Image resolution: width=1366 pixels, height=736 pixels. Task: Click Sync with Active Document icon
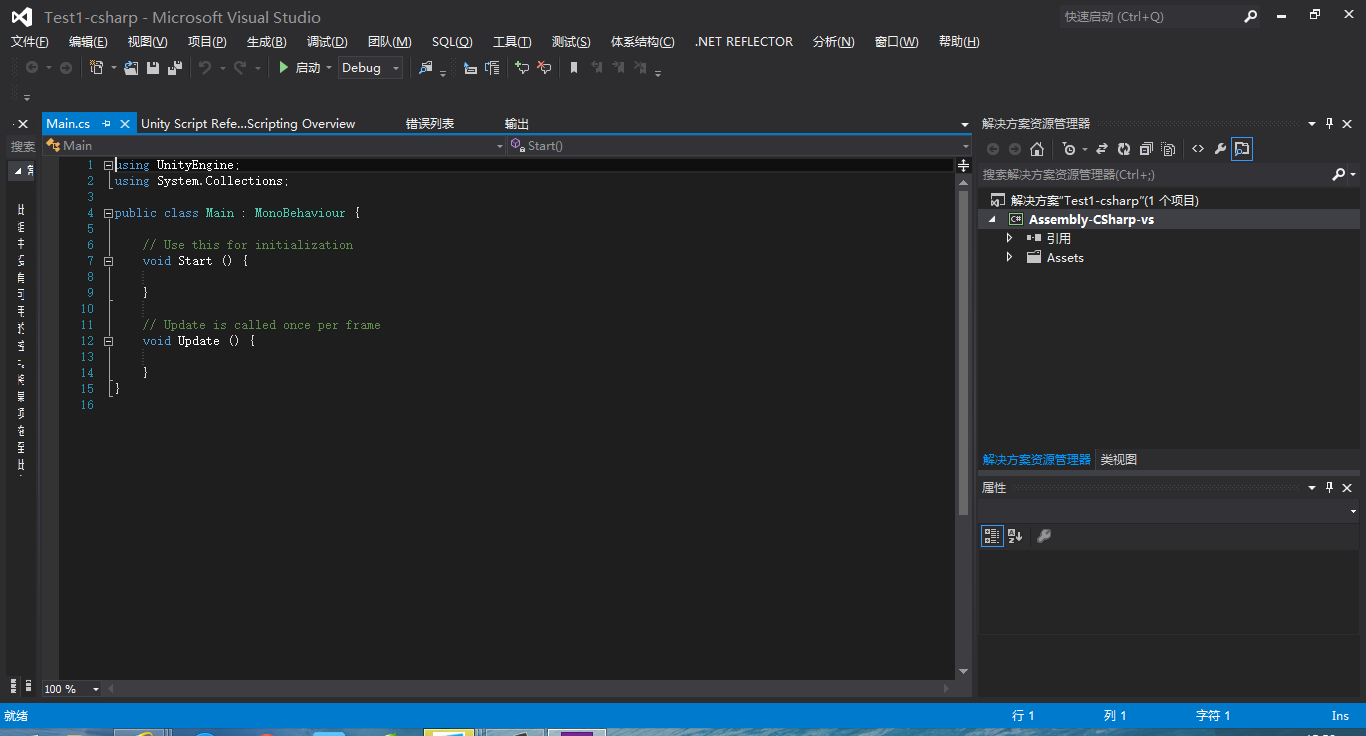pyautogui.click(x=1102, y=149)
